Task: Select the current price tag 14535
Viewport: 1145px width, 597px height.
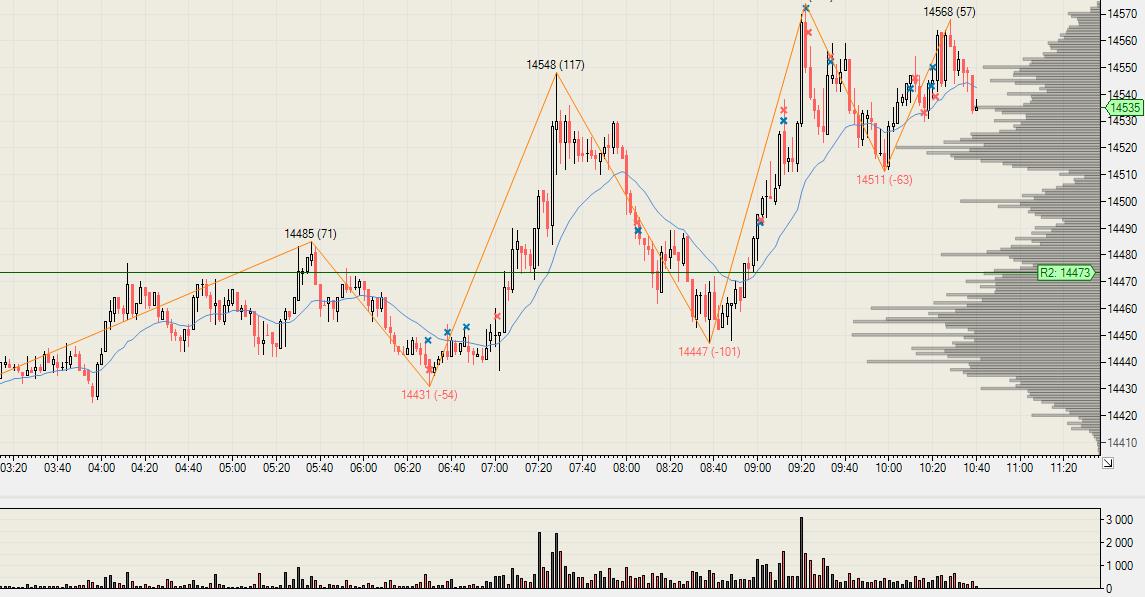Action: [x=1124, y=107]
